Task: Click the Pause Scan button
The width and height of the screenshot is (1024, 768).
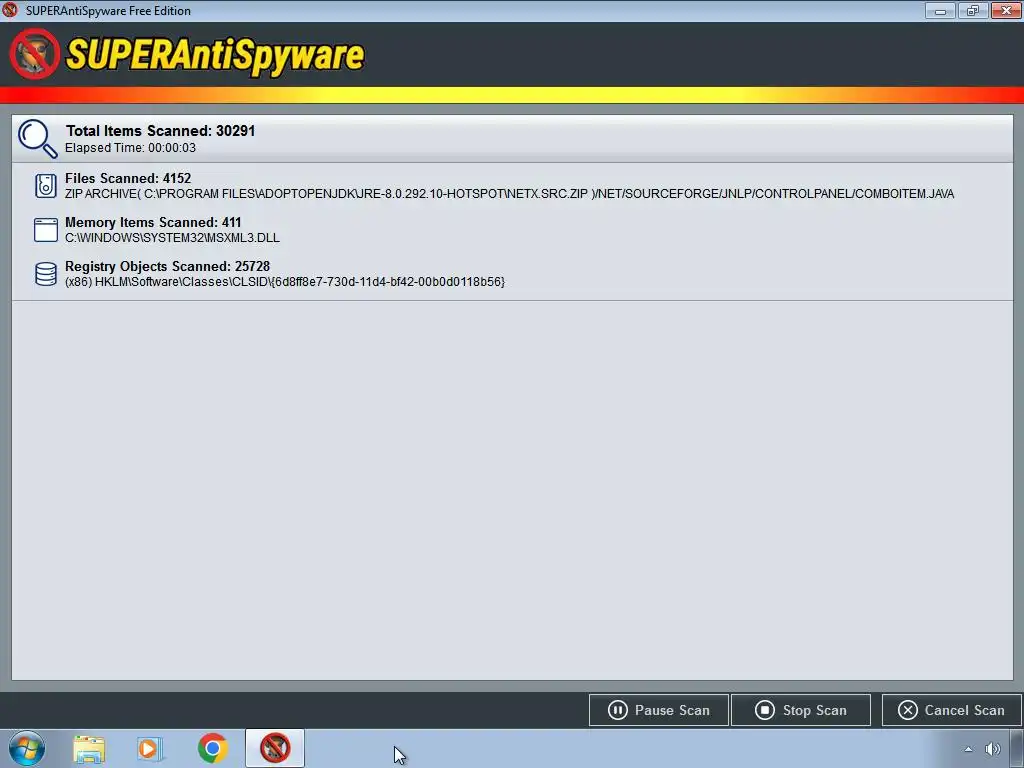Action: click(x=658, y=710)
